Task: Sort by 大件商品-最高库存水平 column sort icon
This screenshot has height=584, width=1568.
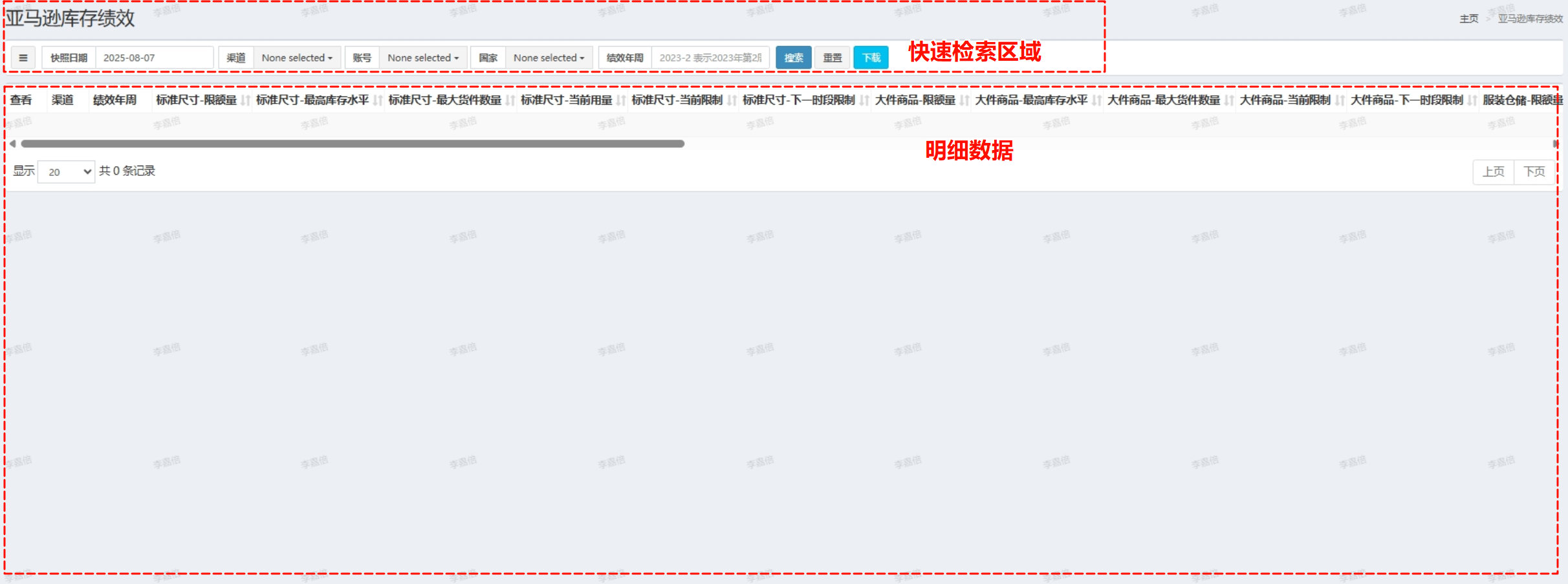Action: (1096, 100)
